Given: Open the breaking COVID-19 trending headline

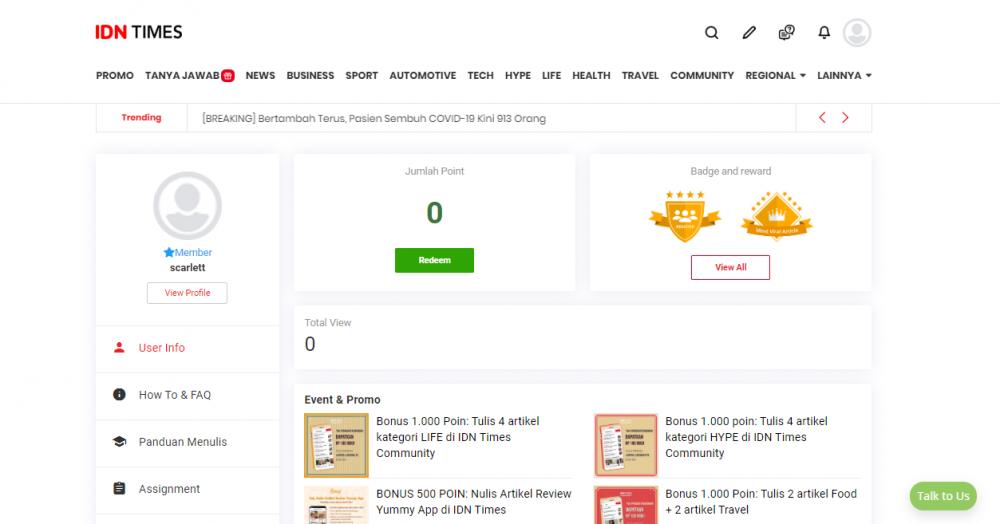Looking at the screenshot, I should click(374, 119).
